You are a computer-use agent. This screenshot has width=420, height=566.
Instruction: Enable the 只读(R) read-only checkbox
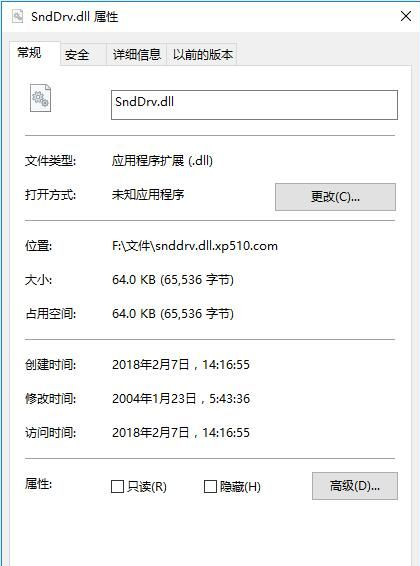(117, 486)
